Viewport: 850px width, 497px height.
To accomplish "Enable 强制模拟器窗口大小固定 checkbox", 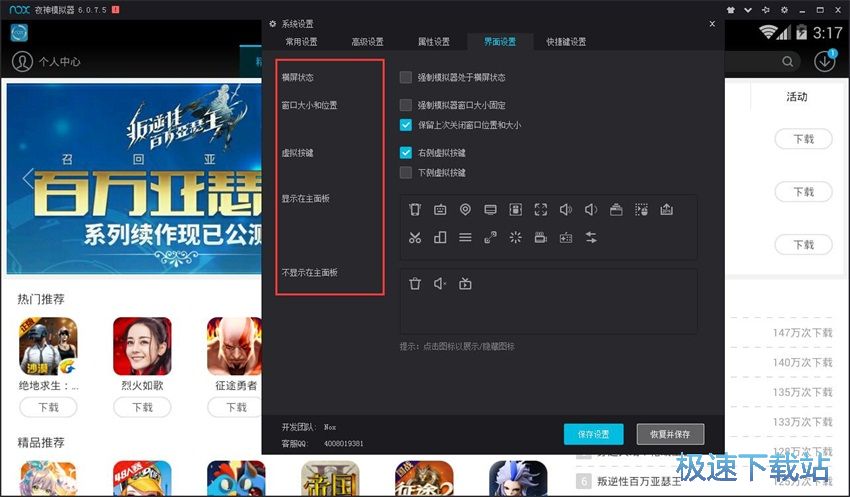I will 405,105.
